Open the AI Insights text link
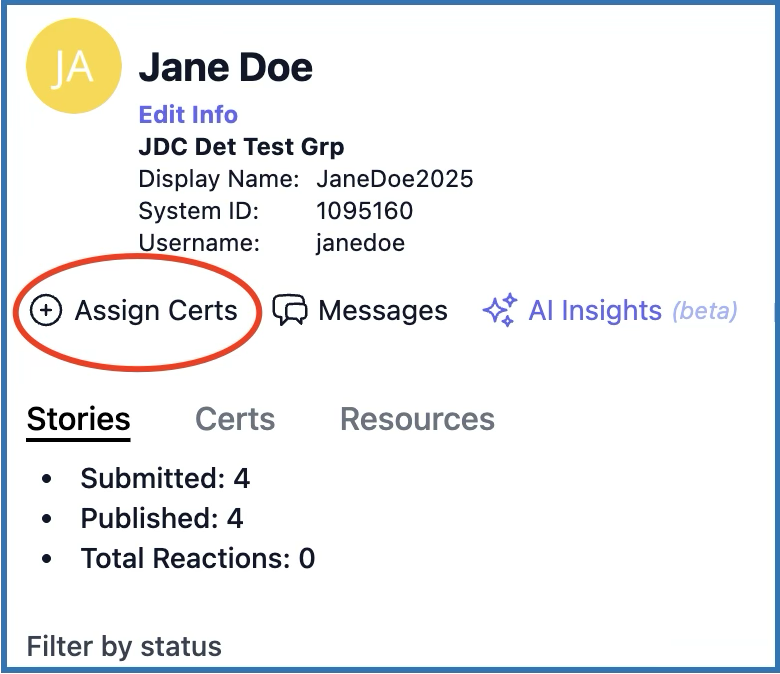The image size is (780, 674). (x=595, y=311)
